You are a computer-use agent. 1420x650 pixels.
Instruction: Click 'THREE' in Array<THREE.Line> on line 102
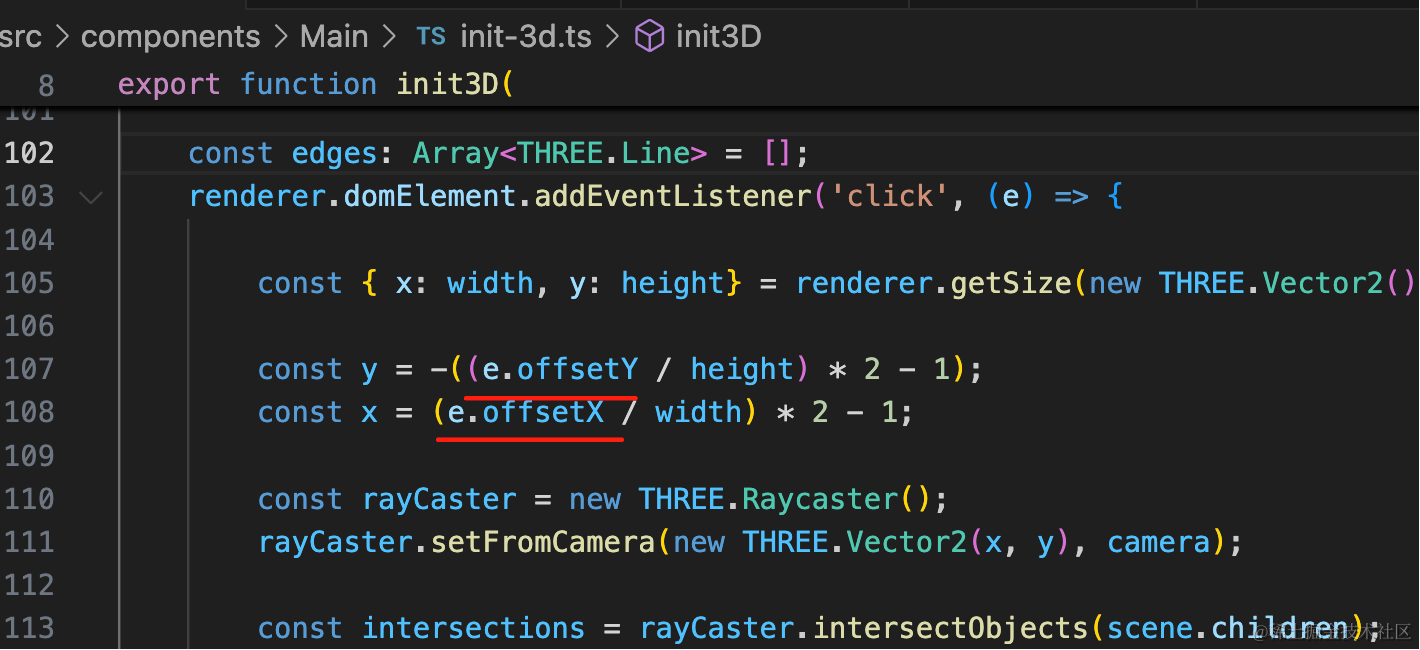(560, 153)
